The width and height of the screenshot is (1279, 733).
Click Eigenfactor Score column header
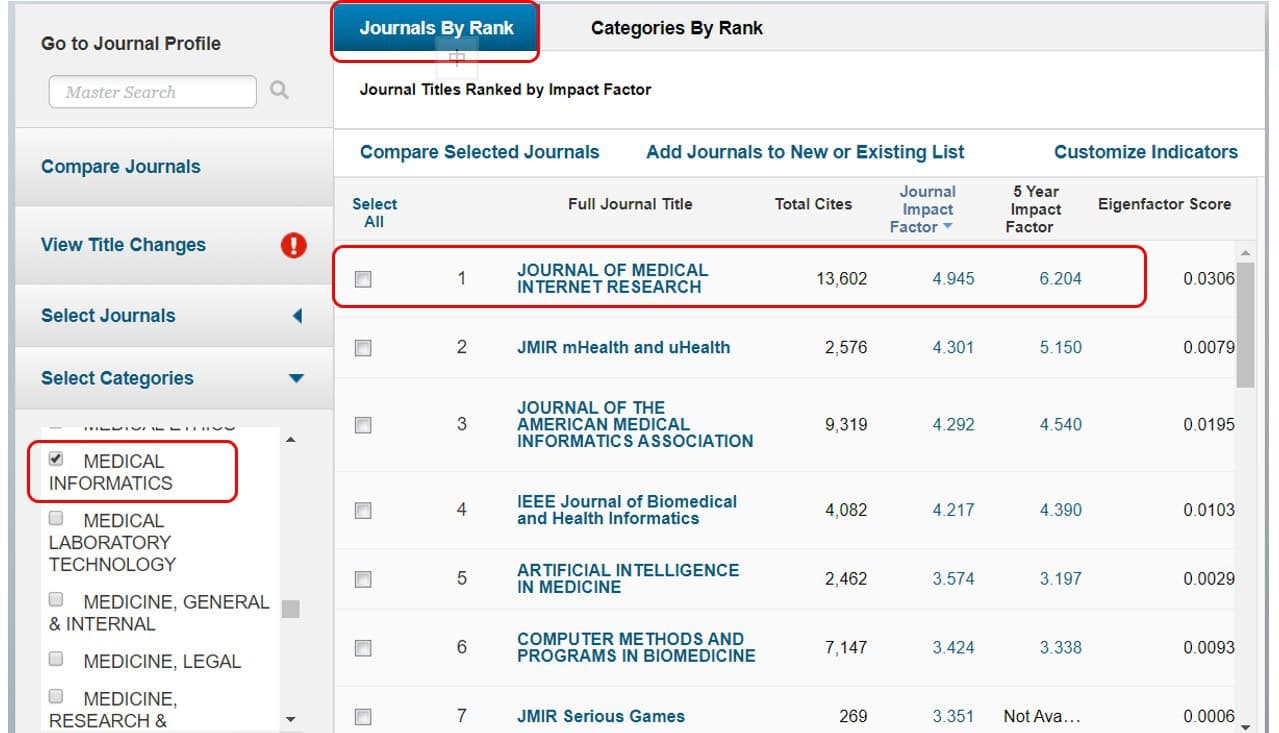pos(1165,204)
